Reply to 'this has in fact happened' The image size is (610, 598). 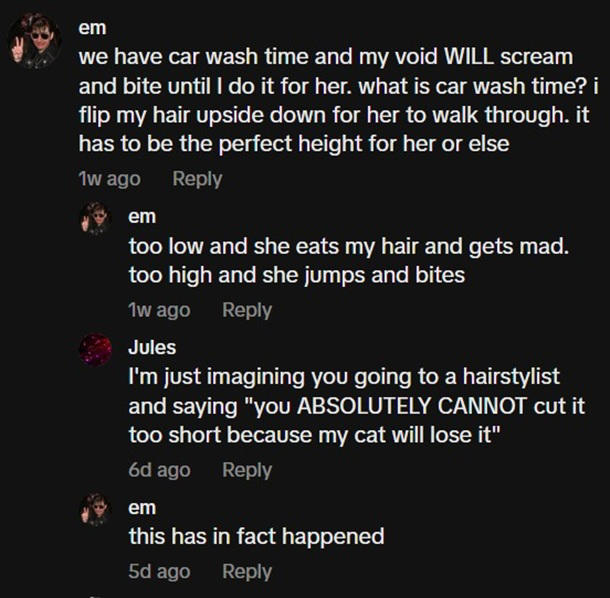coord(247,572)
